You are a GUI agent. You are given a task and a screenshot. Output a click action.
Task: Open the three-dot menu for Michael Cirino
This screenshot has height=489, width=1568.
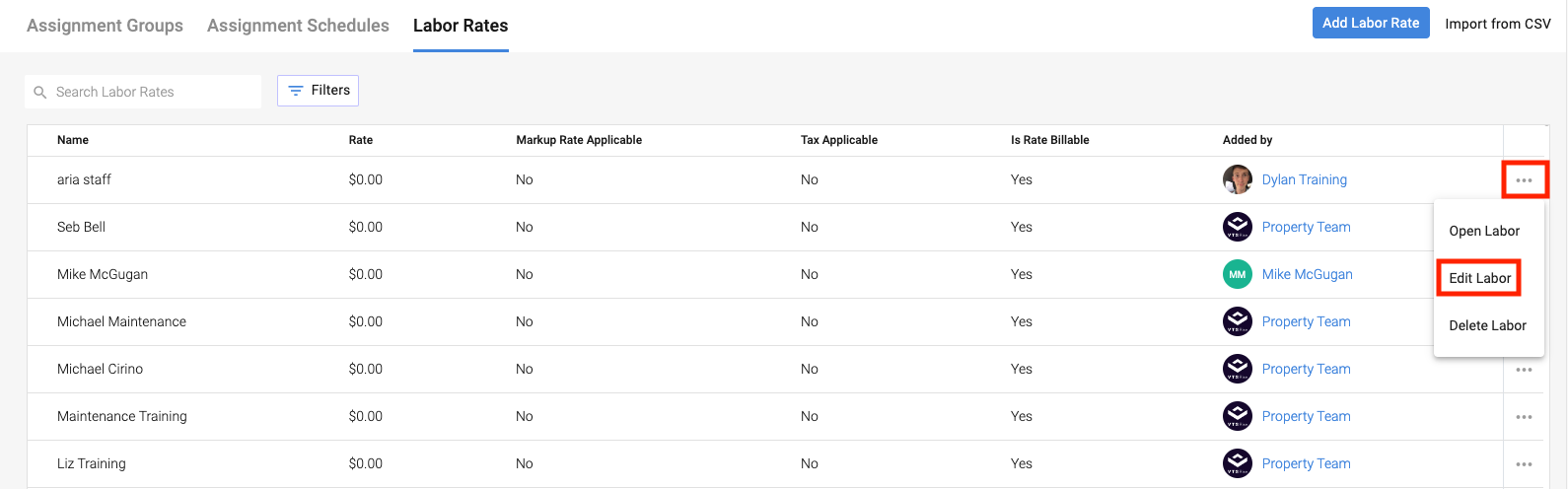coord(1524,370)
